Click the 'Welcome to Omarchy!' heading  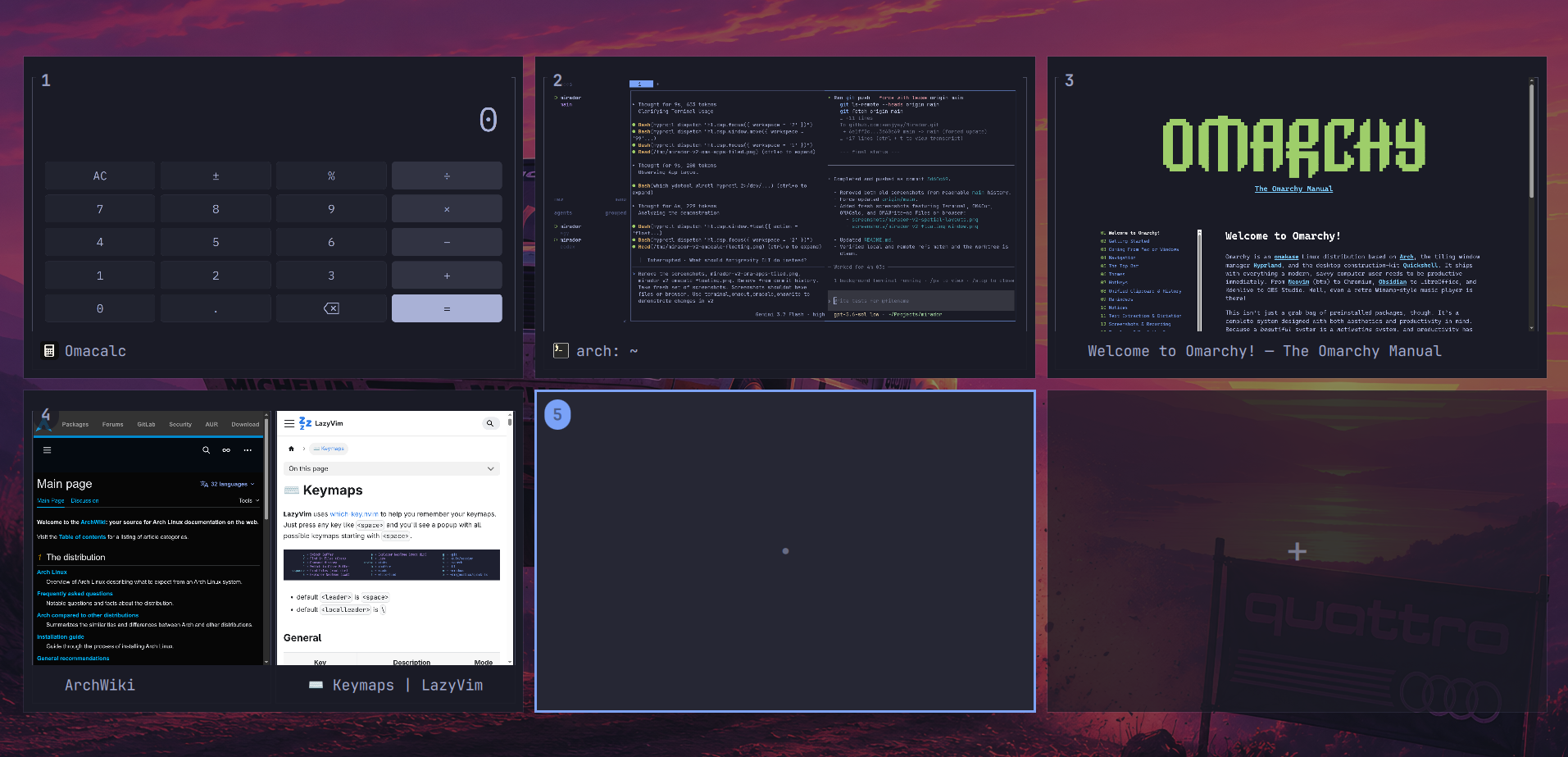click(1283, 236)
